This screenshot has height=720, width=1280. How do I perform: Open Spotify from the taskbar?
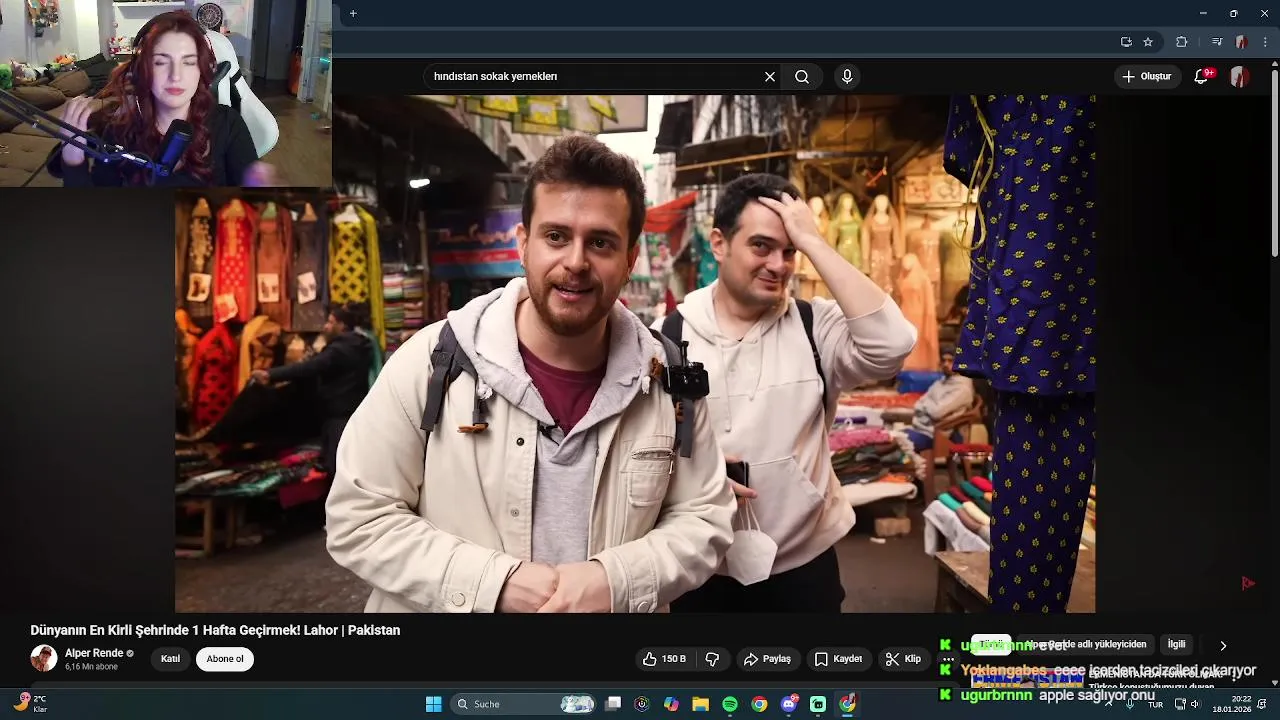[x=730, y=704]
